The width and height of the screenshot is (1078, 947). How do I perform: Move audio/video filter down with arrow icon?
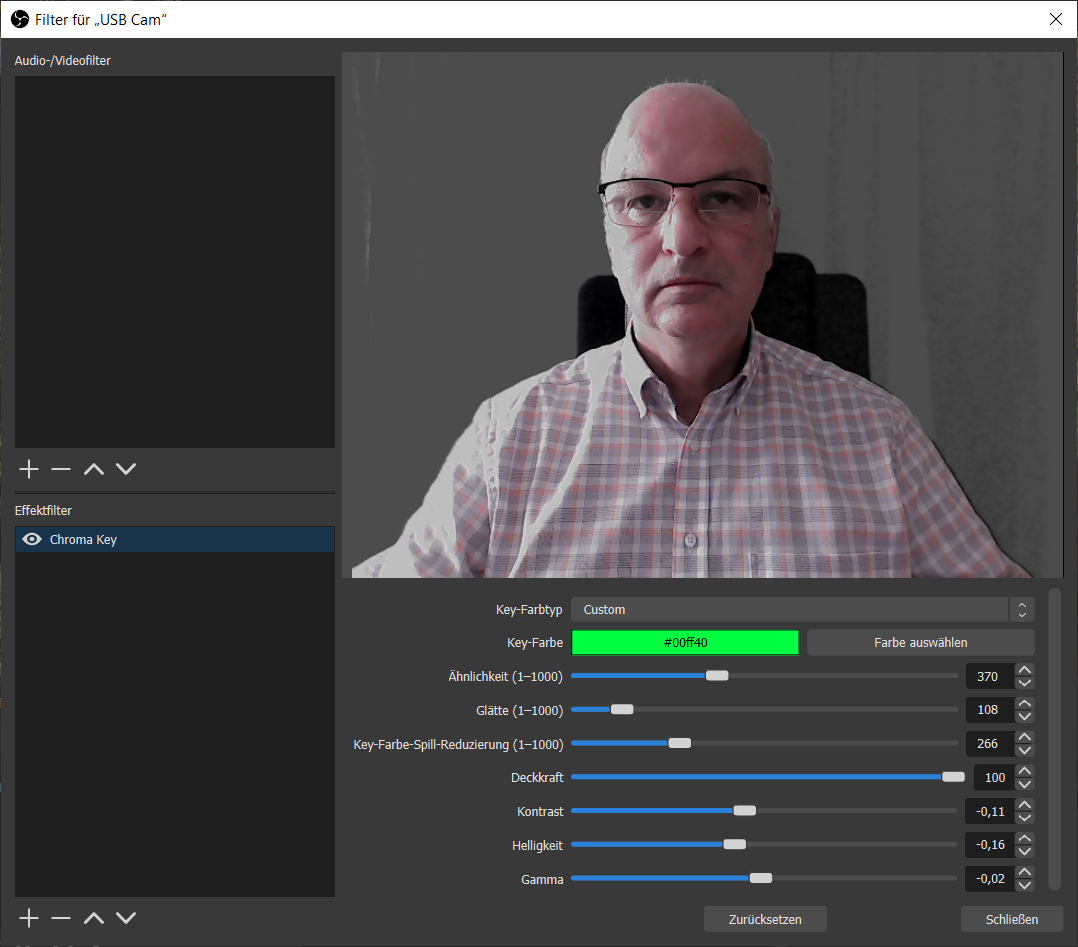pos(125,469)
